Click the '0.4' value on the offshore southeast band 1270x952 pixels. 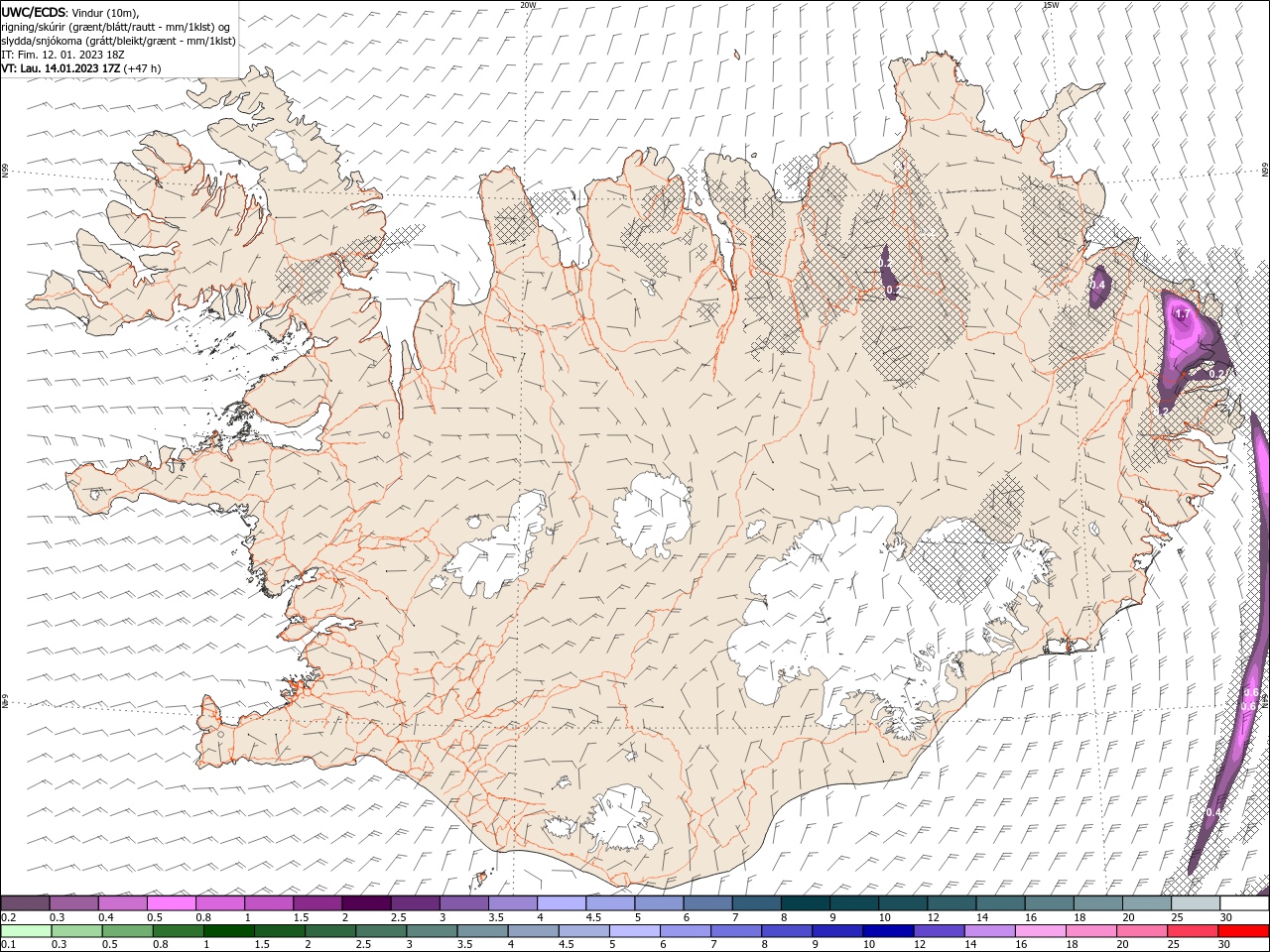pos(1213,812)
